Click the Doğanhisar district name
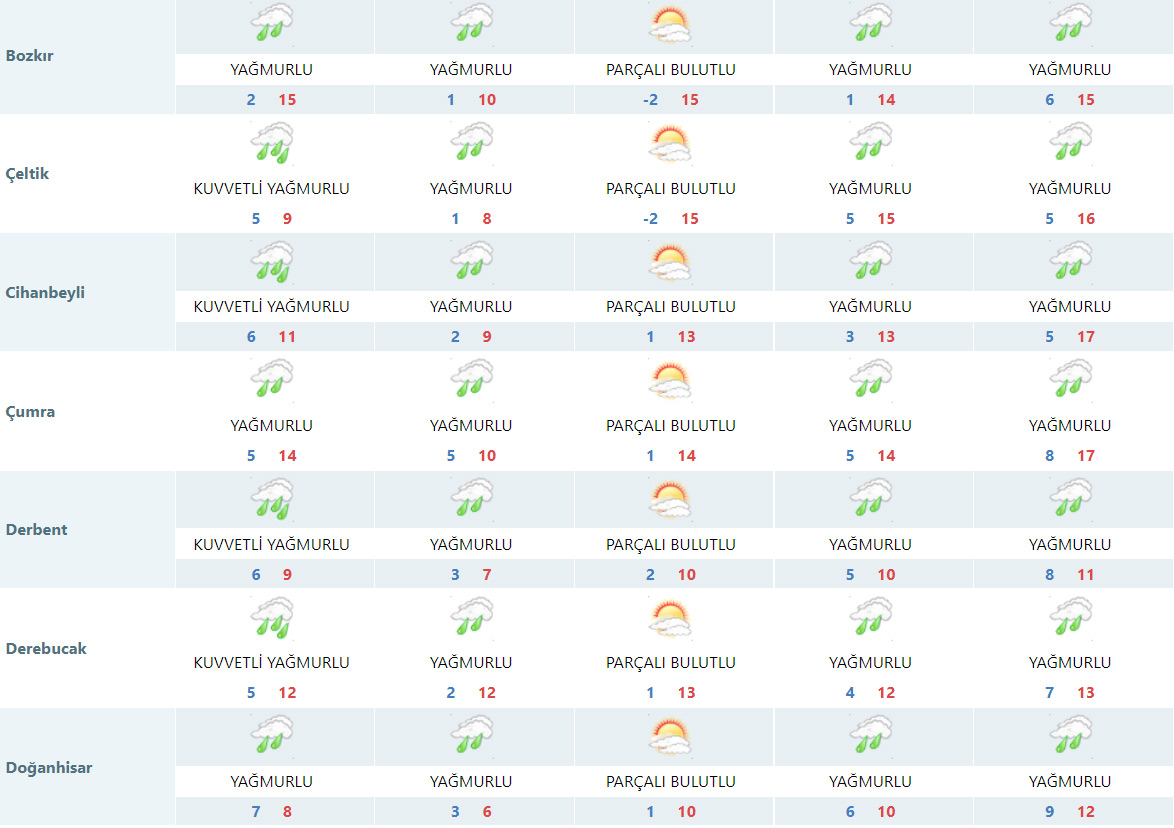The image size is (1174, 828). 49,768
